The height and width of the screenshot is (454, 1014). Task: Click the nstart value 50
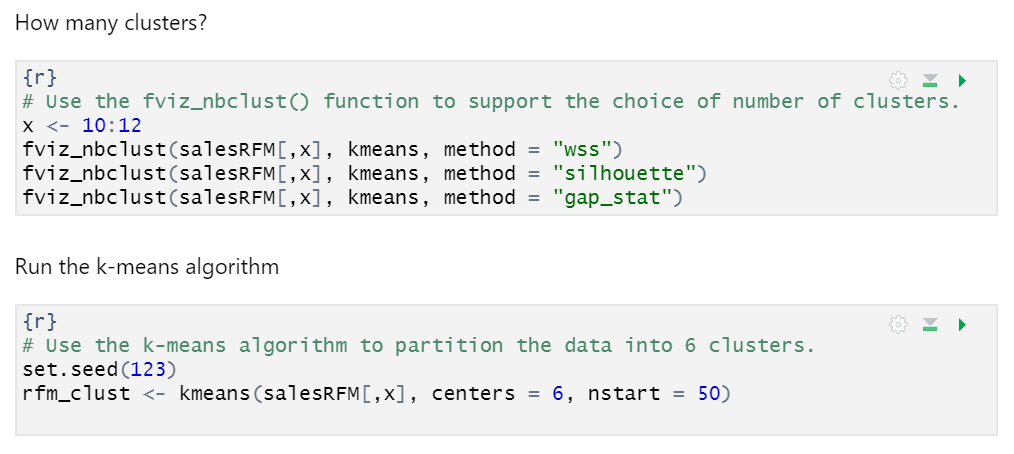(x=709, y=393)
